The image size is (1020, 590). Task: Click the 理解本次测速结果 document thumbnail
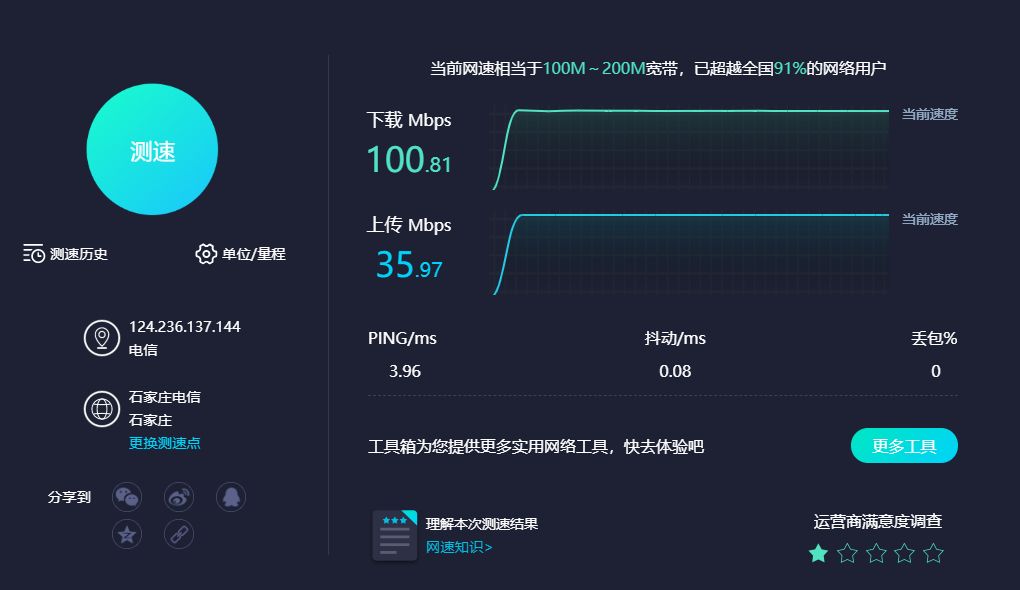tap(394, 535)
